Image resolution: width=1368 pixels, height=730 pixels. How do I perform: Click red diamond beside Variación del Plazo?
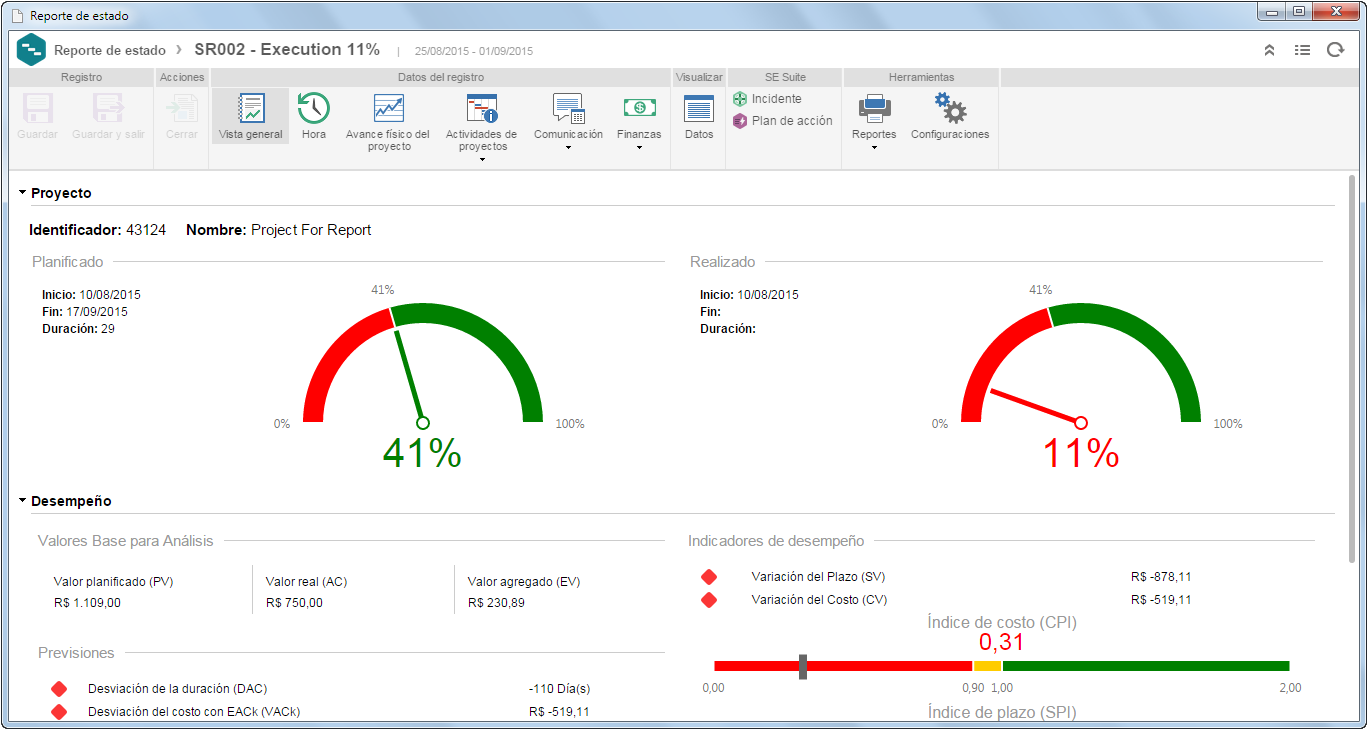click(709, 577)
